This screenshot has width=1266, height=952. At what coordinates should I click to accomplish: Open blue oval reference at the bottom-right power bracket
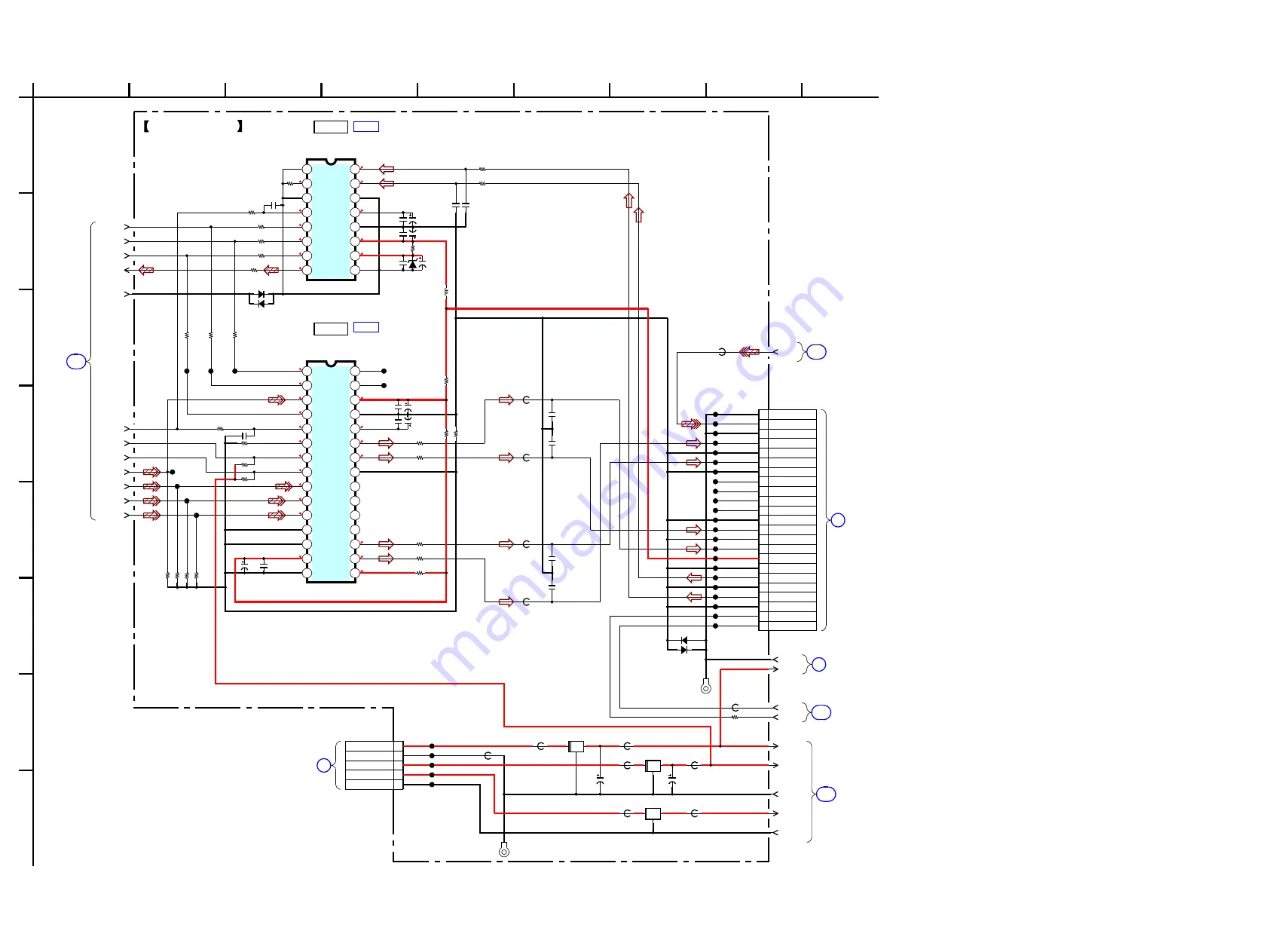tap(827, 794)
